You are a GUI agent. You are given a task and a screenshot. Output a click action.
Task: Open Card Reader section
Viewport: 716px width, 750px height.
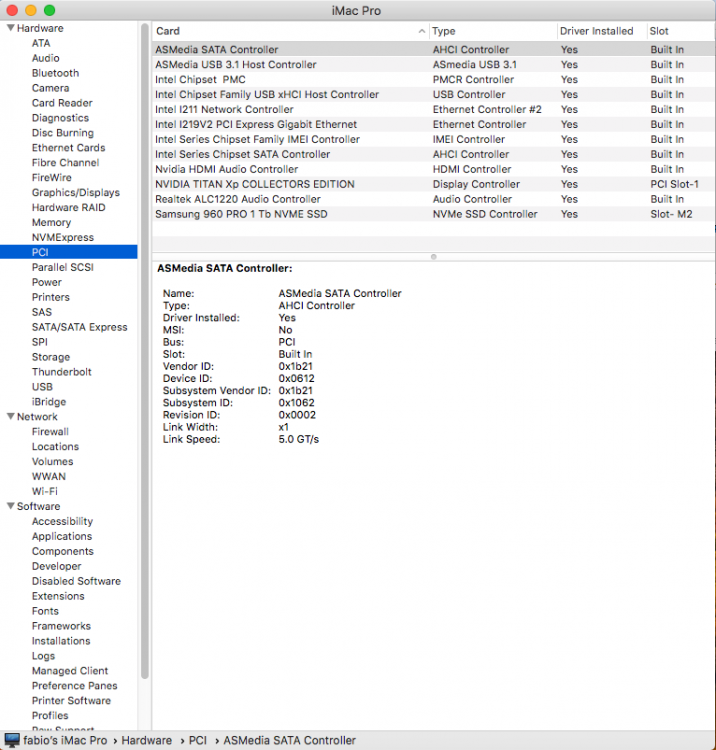[62, 103]
